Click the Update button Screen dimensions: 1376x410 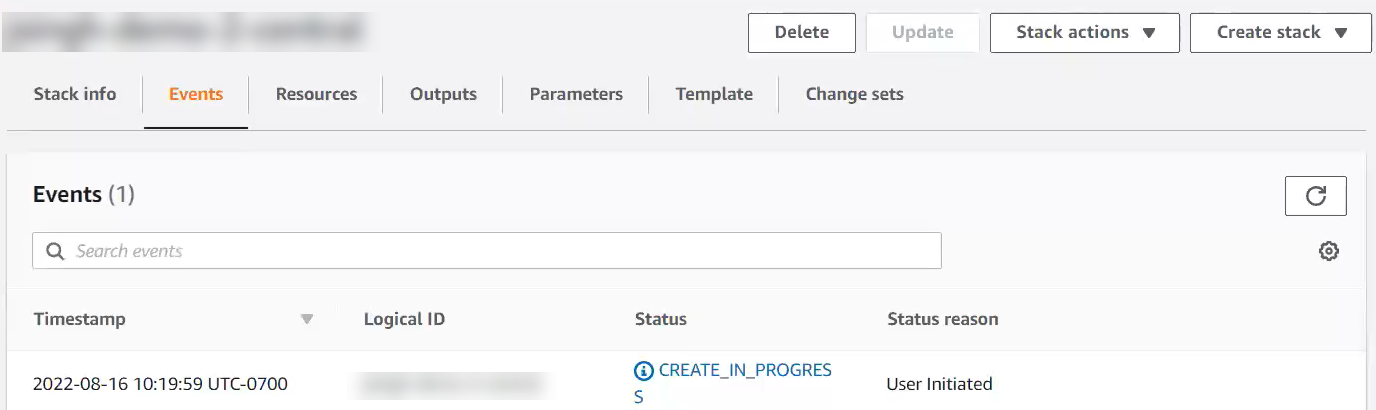[x=922, y=33]
